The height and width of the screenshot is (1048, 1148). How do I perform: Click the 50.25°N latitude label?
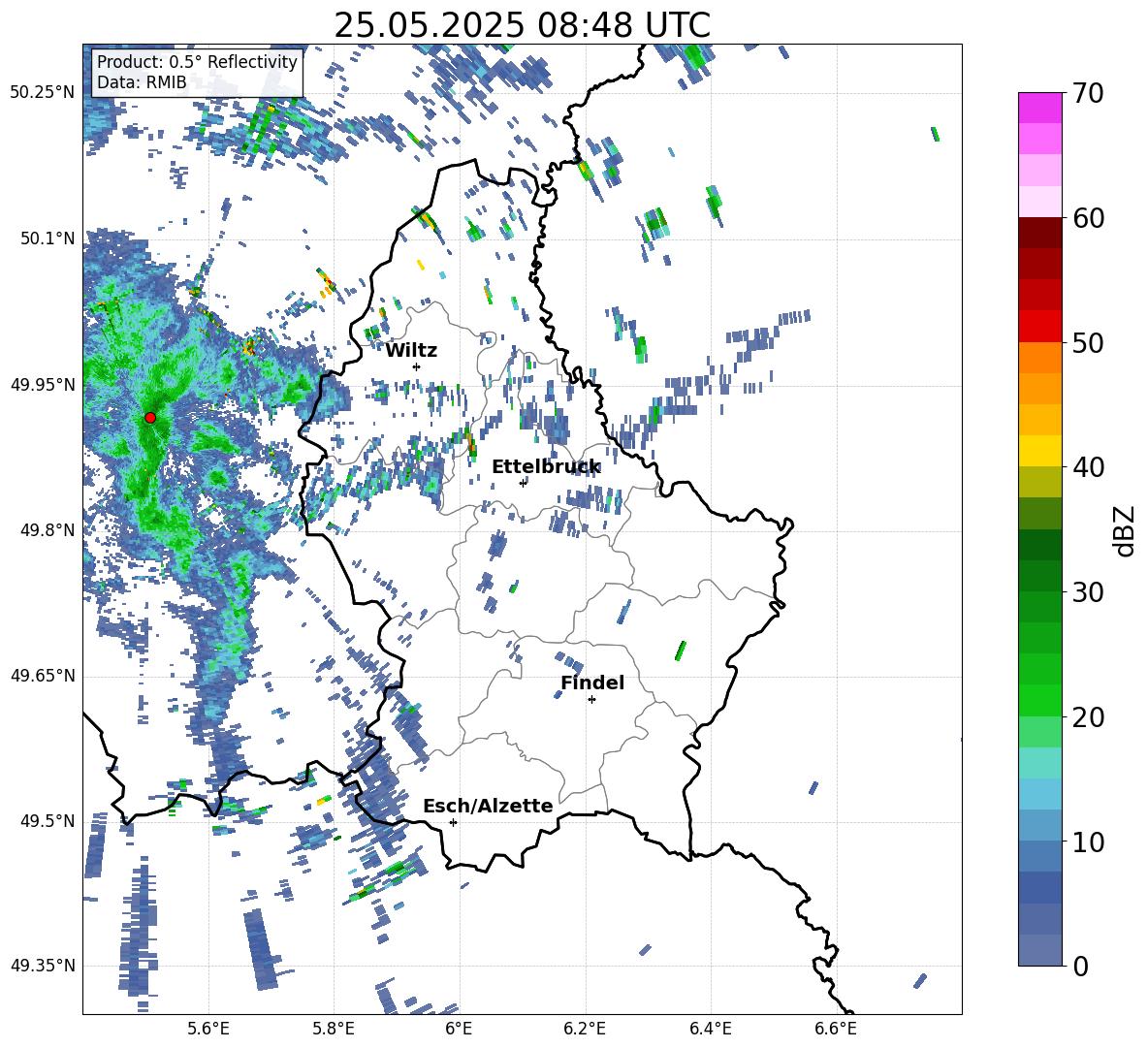pos(43,93)
